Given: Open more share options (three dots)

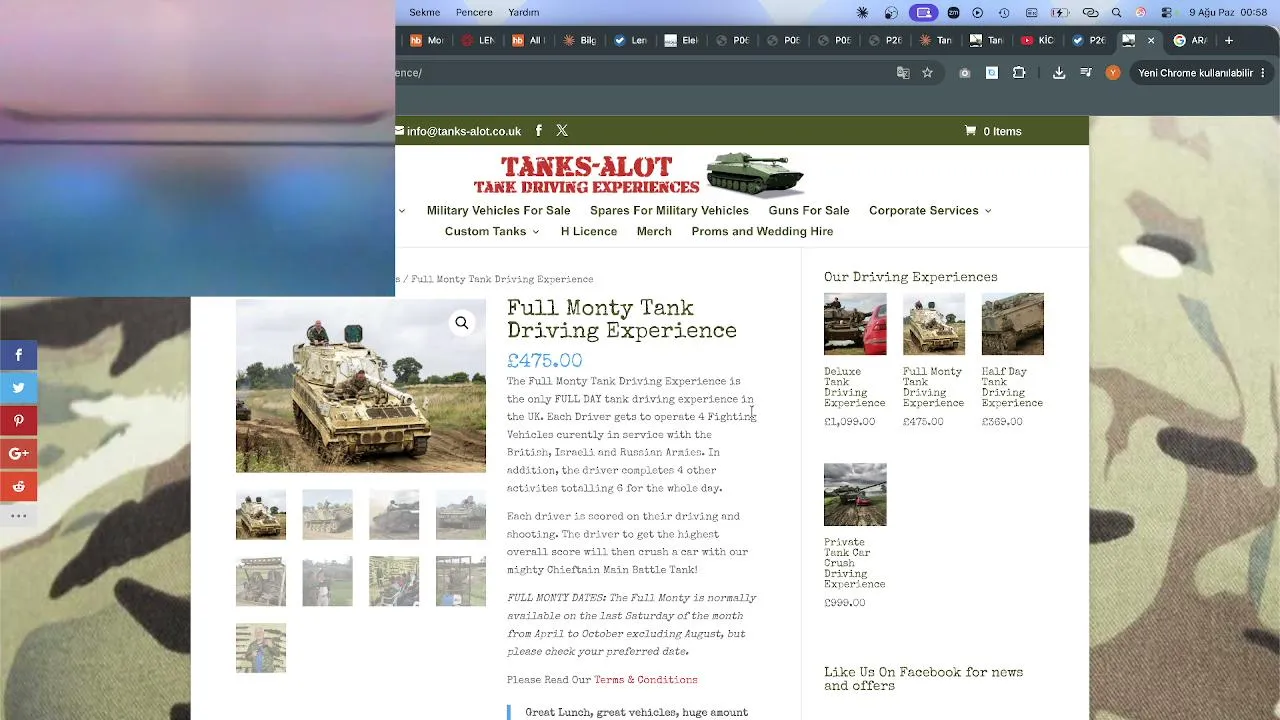Looking at the screenshot, I should coord(18,516).
